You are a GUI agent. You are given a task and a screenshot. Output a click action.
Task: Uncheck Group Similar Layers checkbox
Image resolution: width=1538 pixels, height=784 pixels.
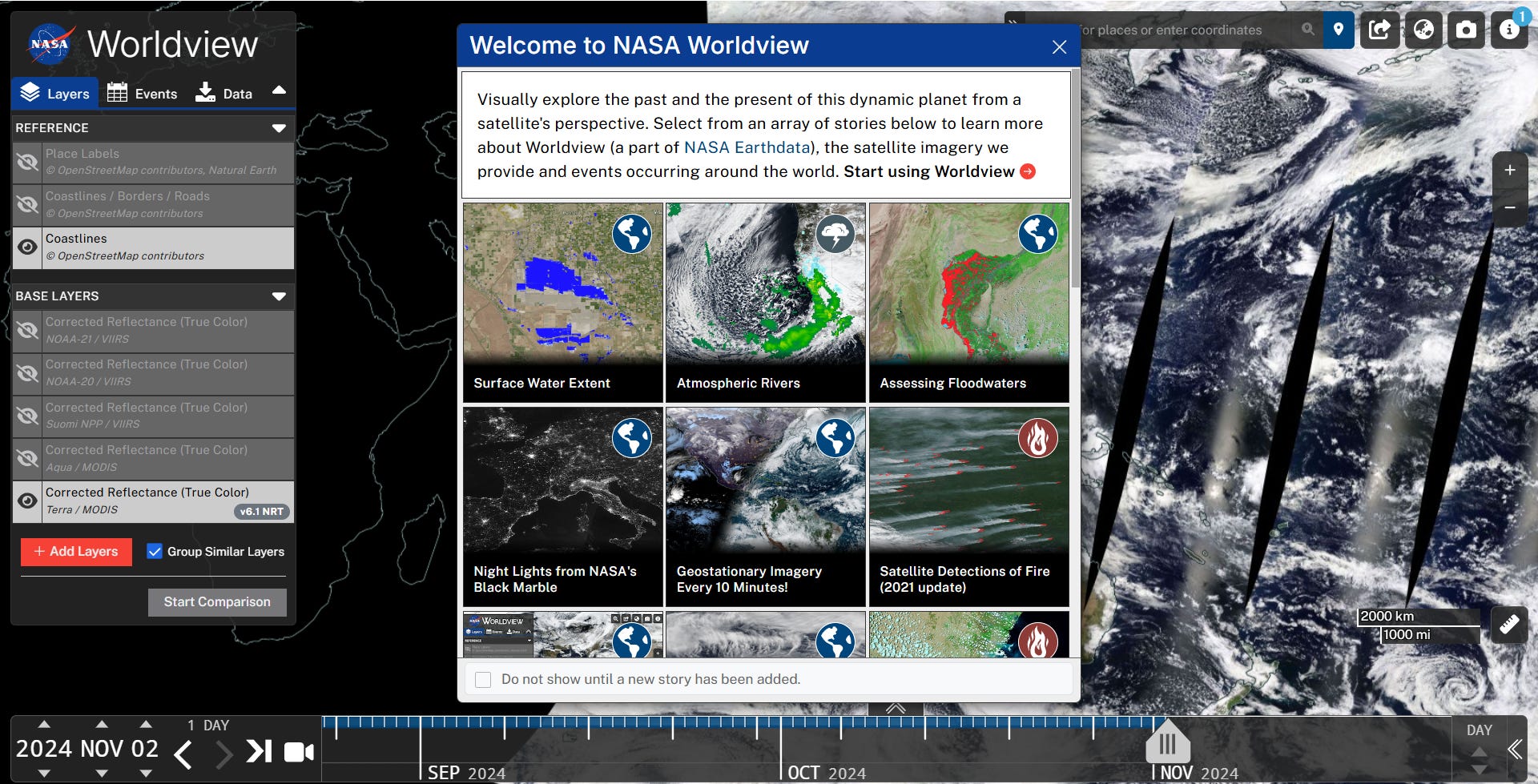(155, 552)
